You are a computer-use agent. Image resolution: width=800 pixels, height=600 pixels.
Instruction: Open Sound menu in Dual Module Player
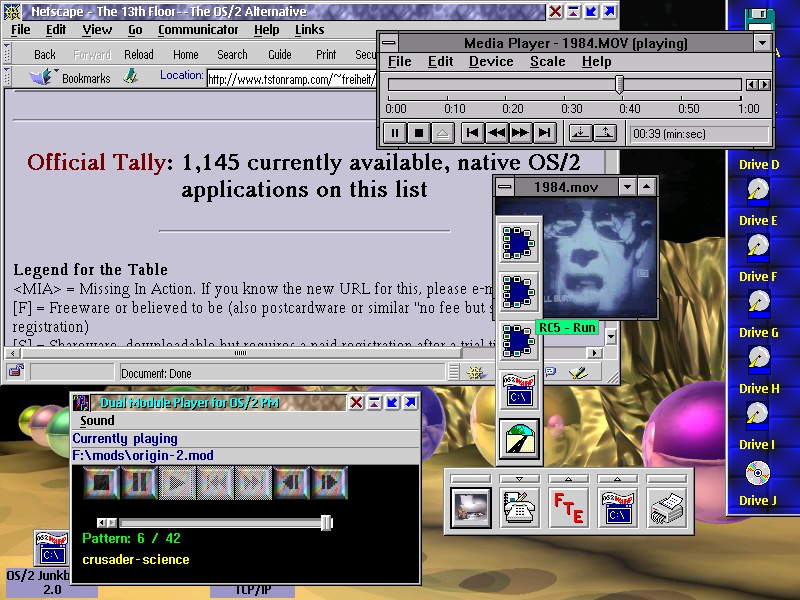pyautogui.click(x=97, y=421)
